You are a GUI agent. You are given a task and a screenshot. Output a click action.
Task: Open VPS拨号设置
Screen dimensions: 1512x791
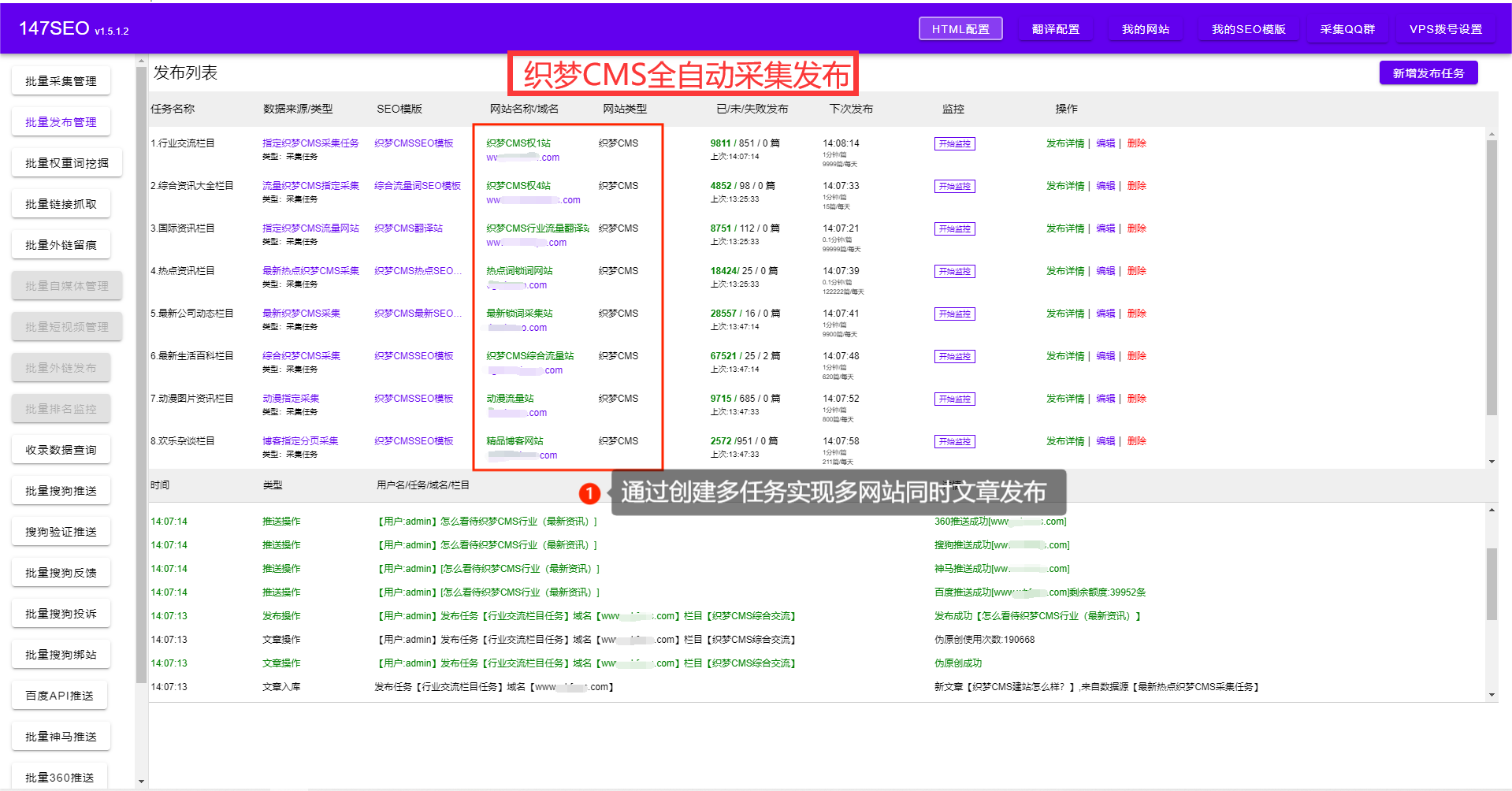1446,28
